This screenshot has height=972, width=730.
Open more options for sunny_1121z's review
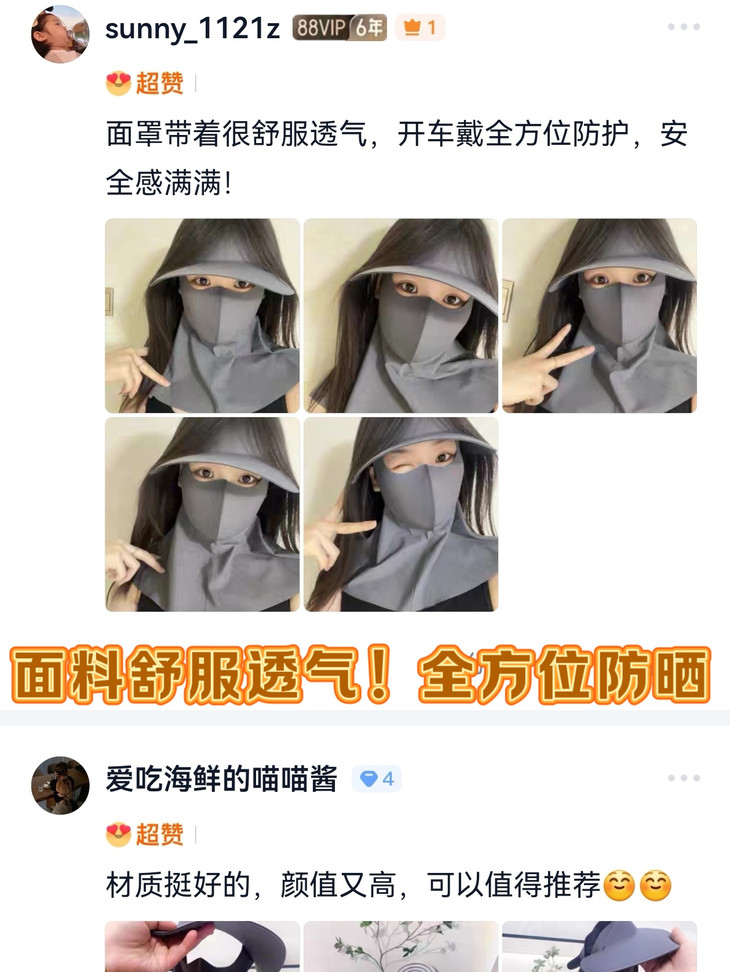(684, 27)
